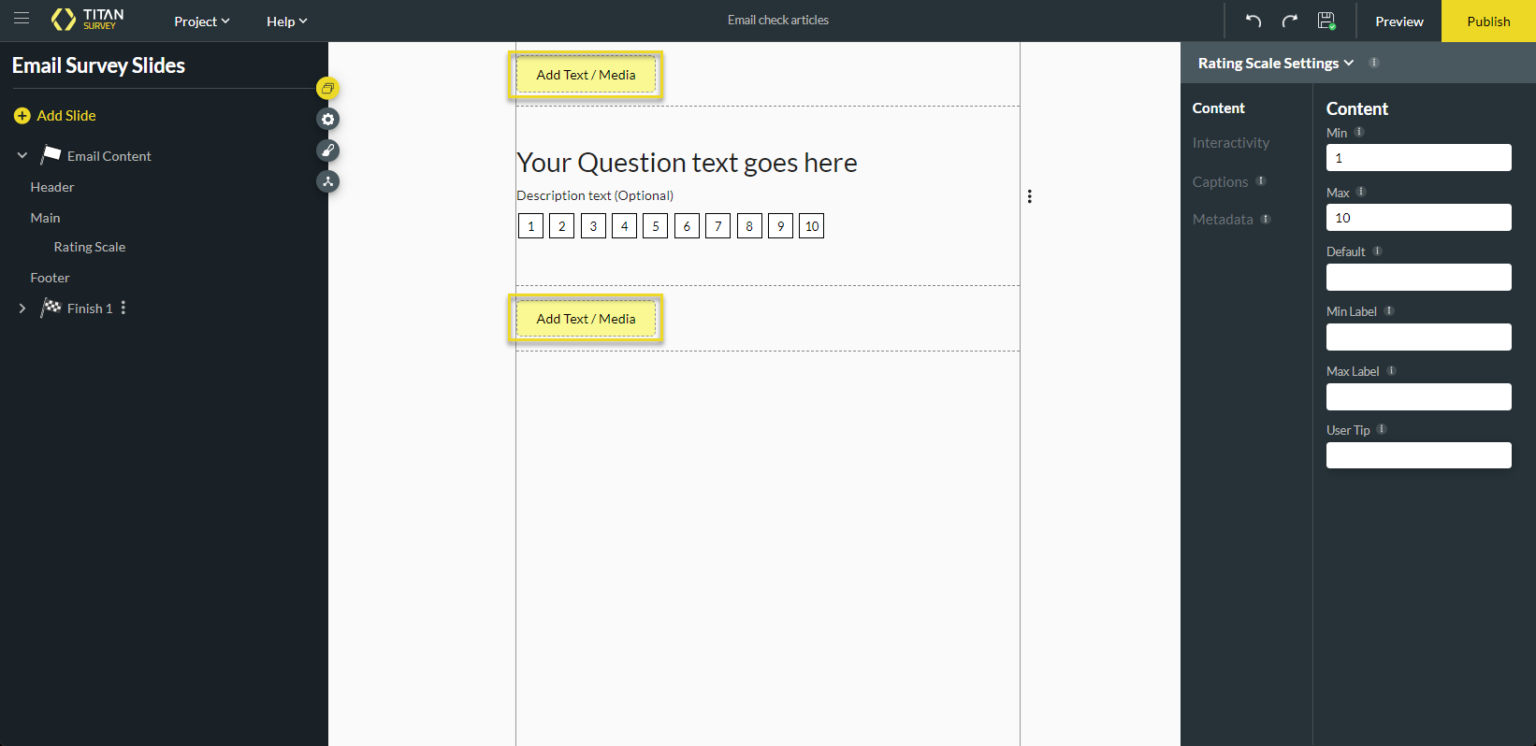Open the kebab menu beside the slide canvas
The image size is (1536, 746).
(x=1030, y=196)
